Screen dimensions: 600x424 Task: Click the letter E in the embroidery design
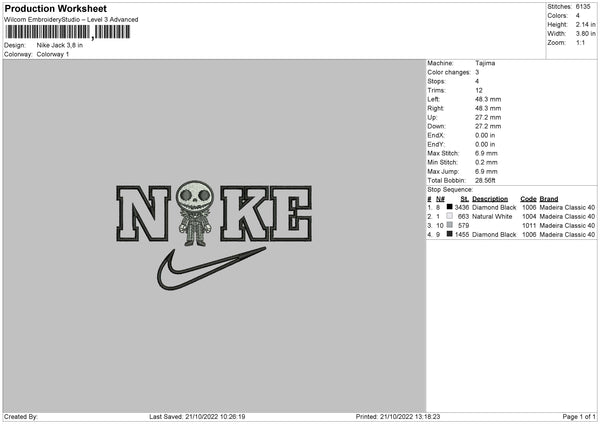292,214
